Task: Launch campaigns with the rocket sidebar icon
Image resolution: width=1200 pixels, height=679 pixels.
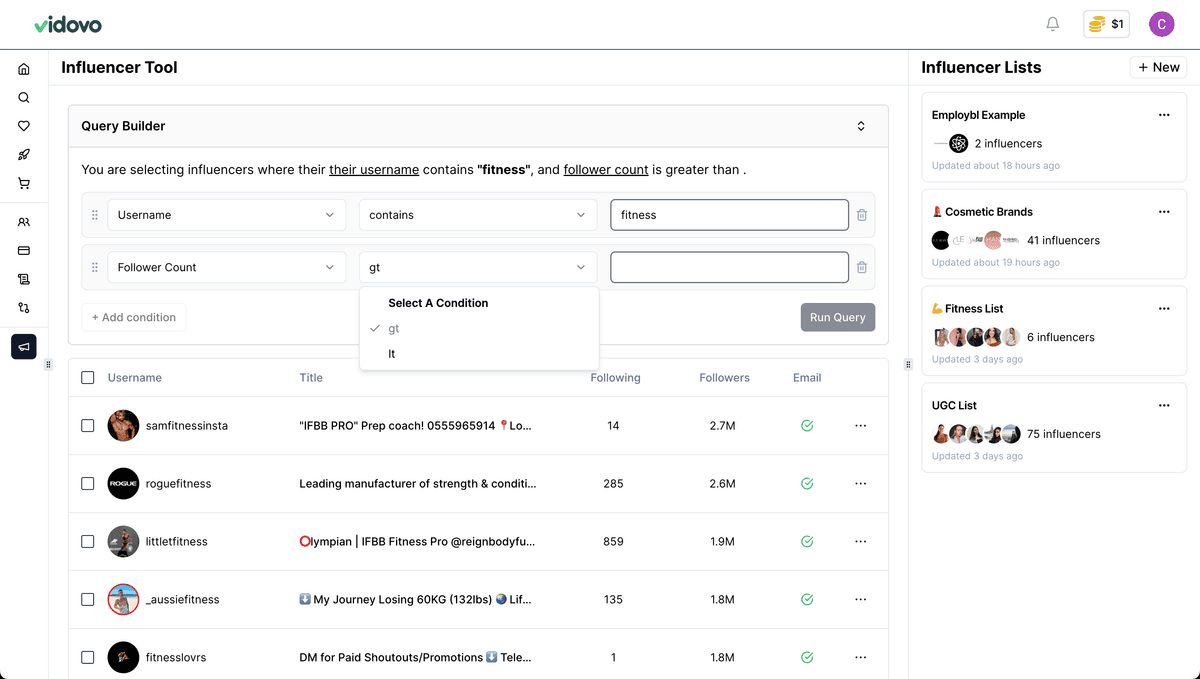Action: (x=24, y=154)
